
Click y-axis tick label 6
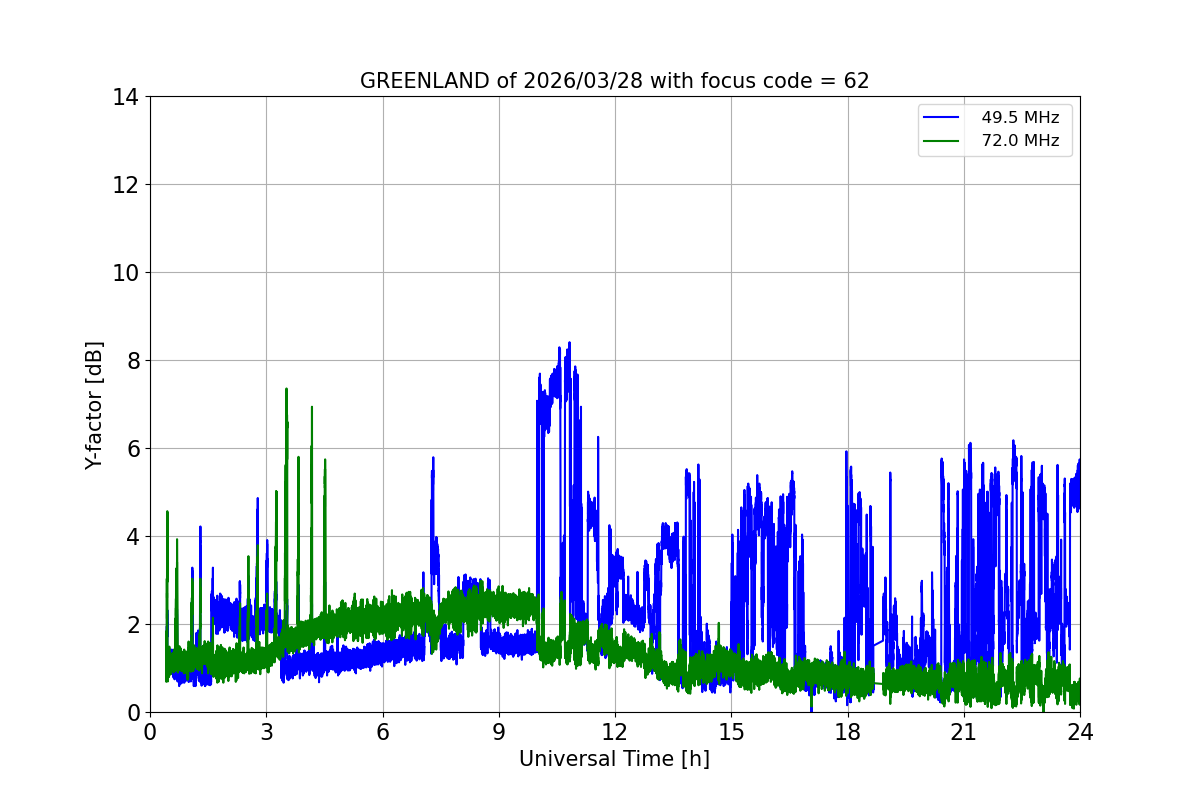click(x=132, y=449)
